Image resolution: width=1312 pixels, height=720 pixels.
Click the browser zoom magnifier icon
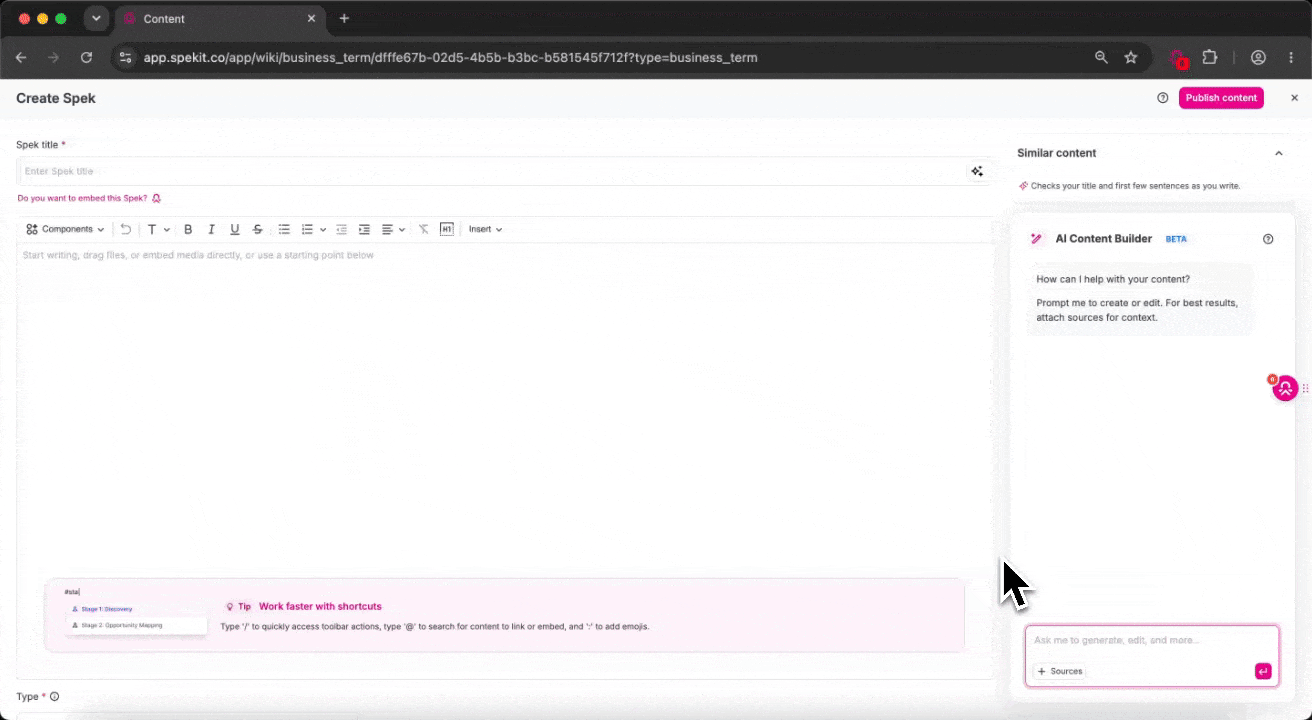[x=1101, y=58]
